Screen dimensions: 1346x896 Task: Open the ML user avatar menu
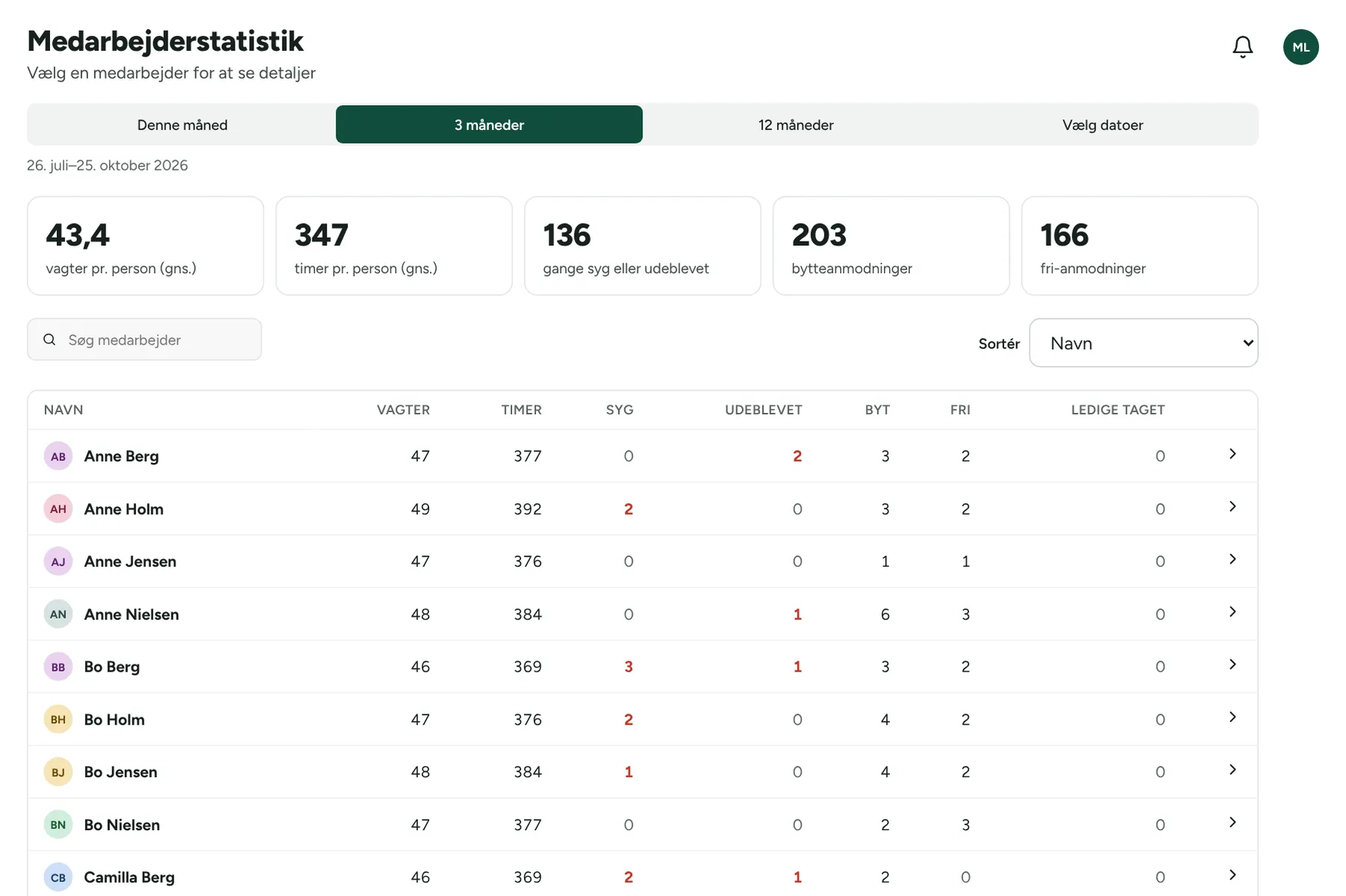(x=1300, y=47)
